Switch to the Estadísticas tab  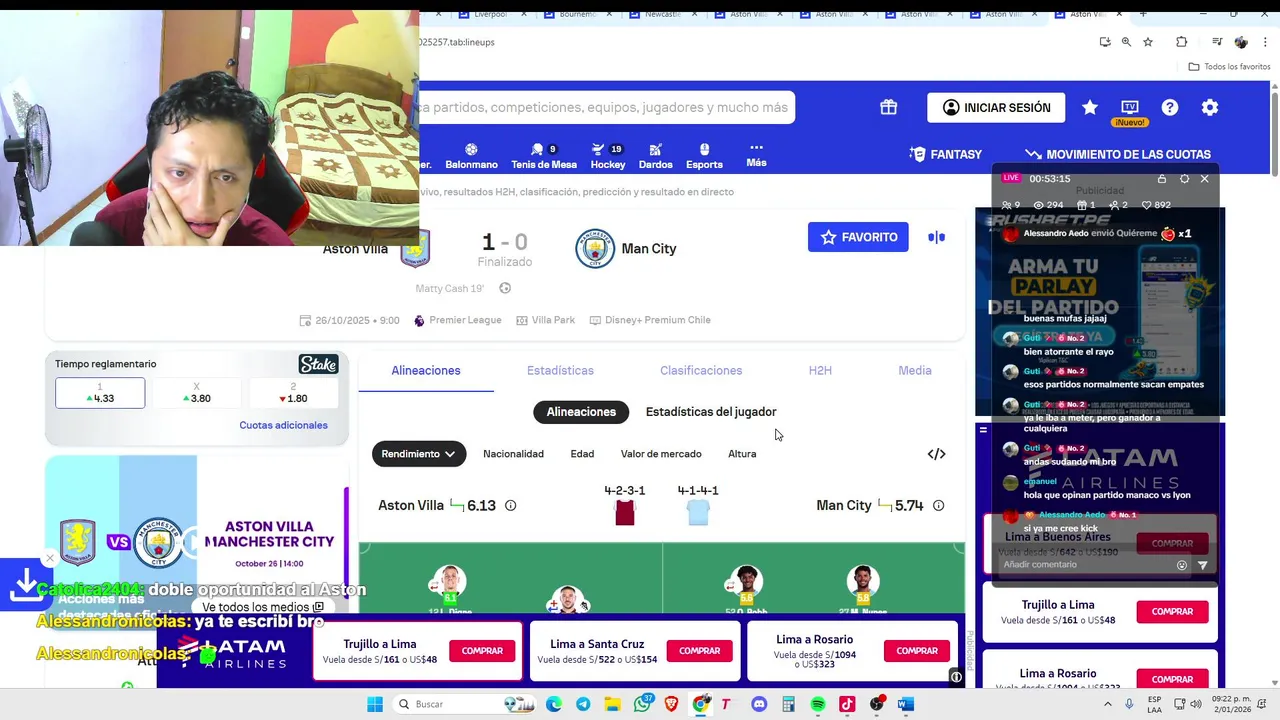[x=560, y=370]
